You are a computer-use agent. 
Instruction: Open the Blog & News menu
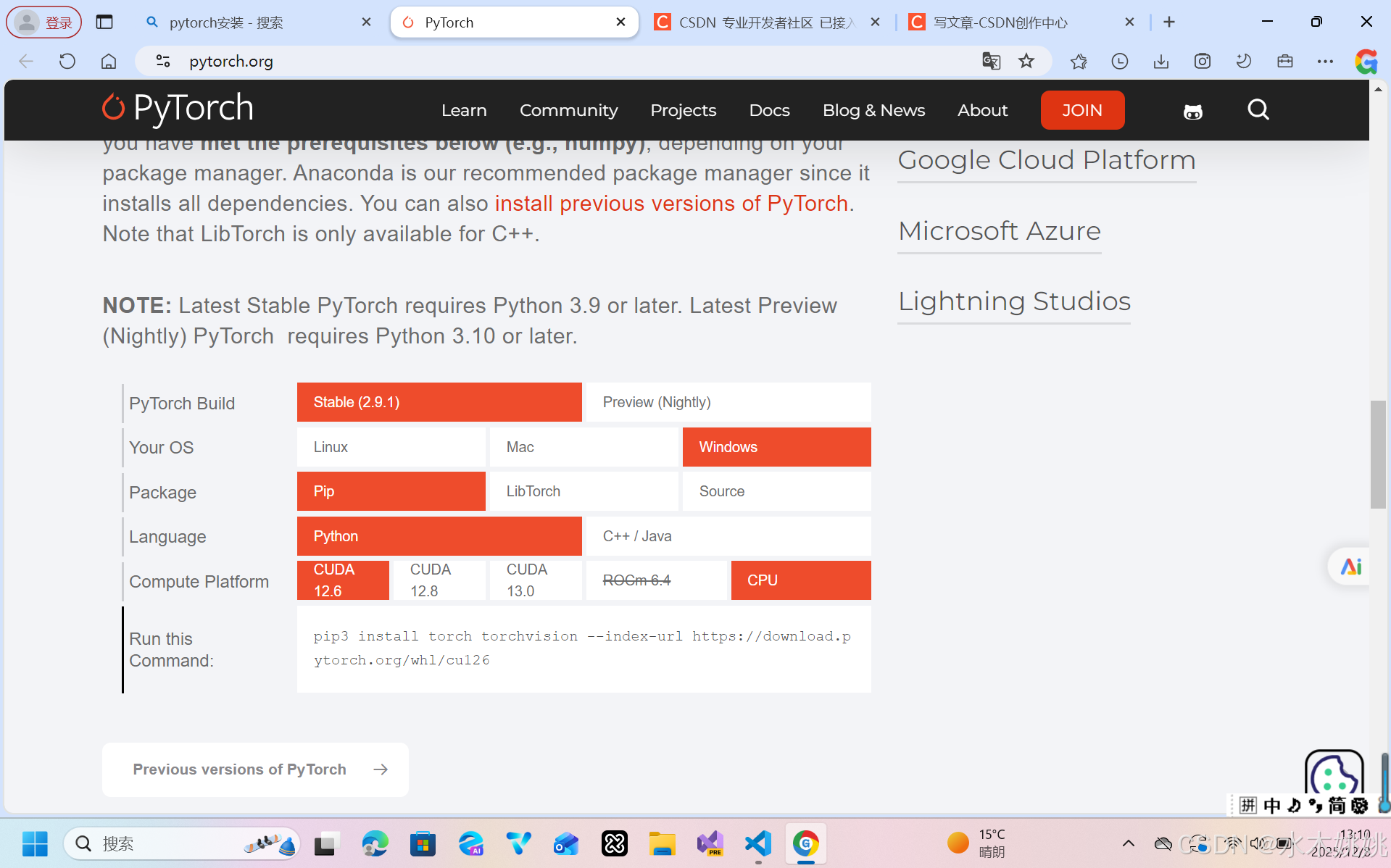pos(873,110)
